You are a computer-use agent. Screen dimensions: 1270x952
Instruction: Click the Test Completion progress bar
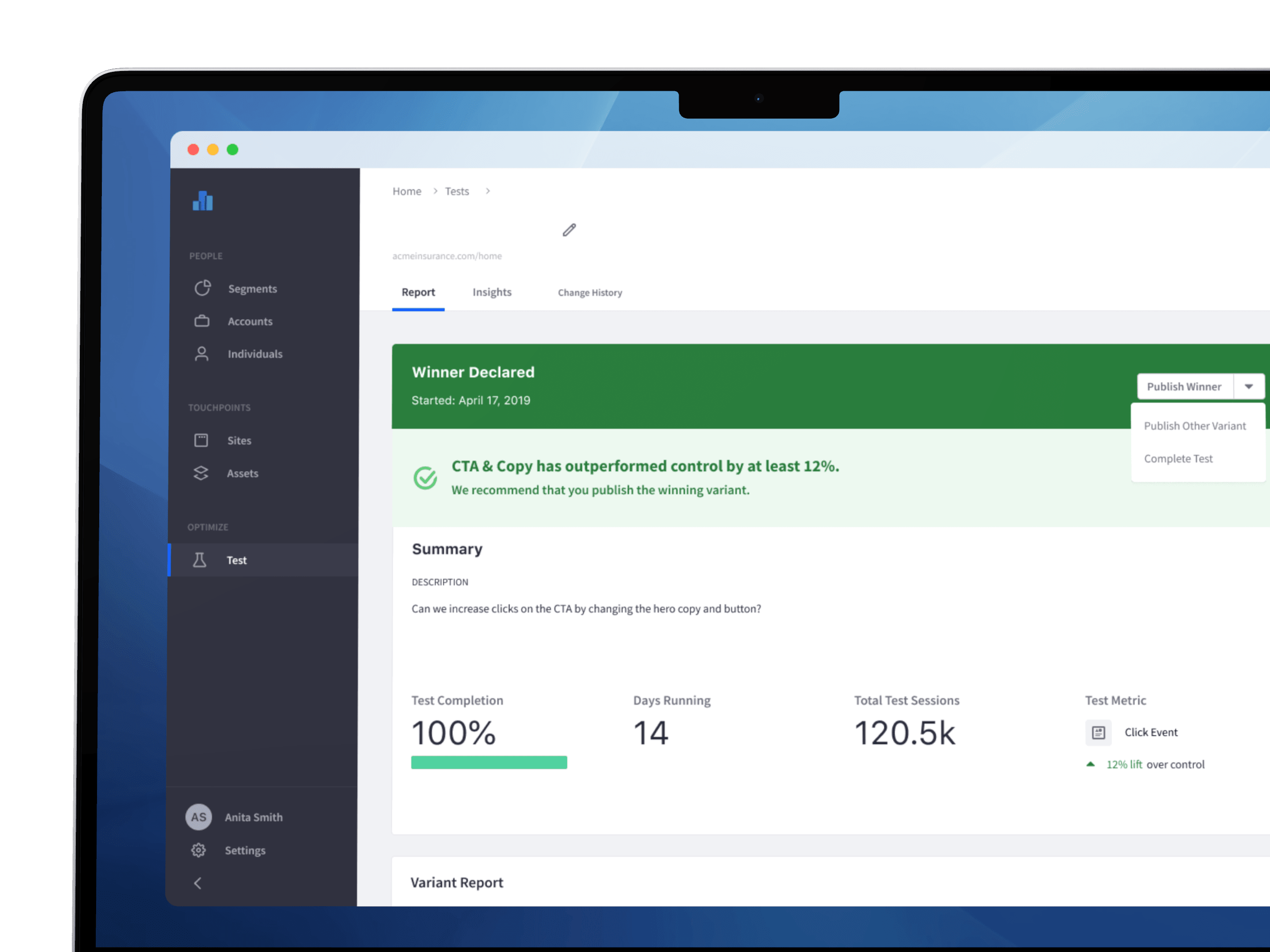(489, 762)
